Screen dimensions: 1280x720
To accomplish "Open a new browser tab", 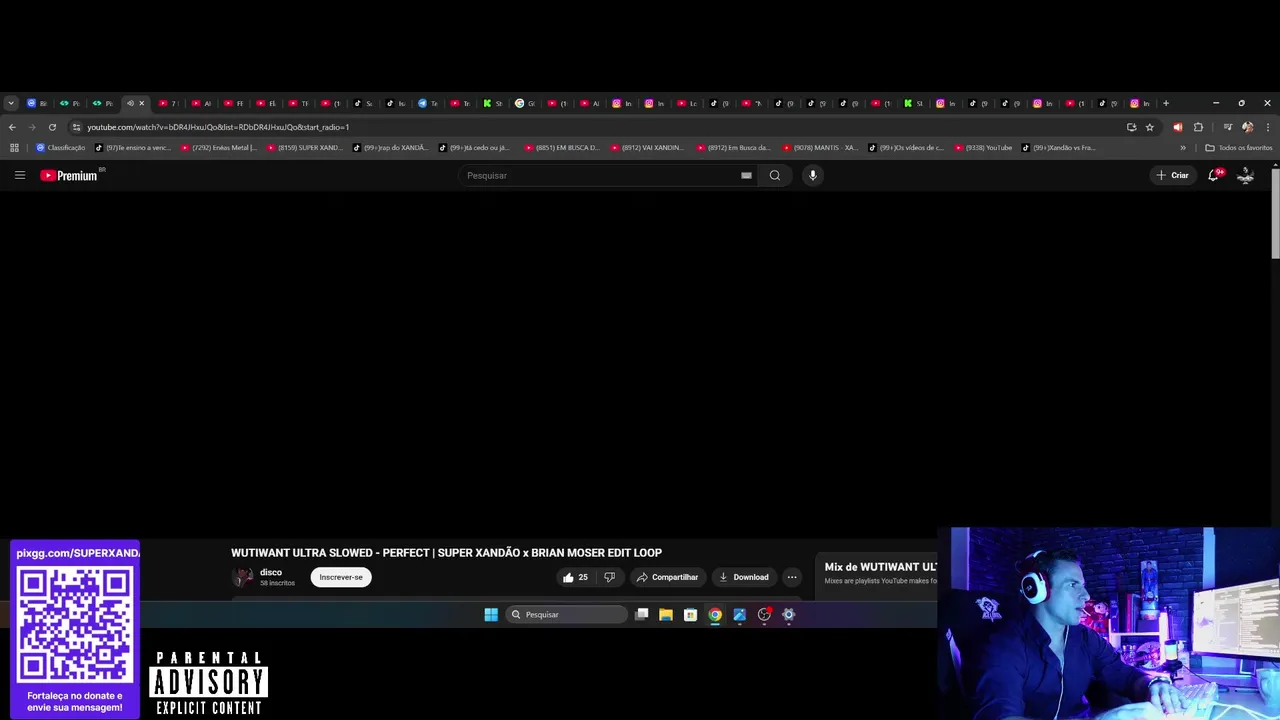I will tap(1165, 103).
